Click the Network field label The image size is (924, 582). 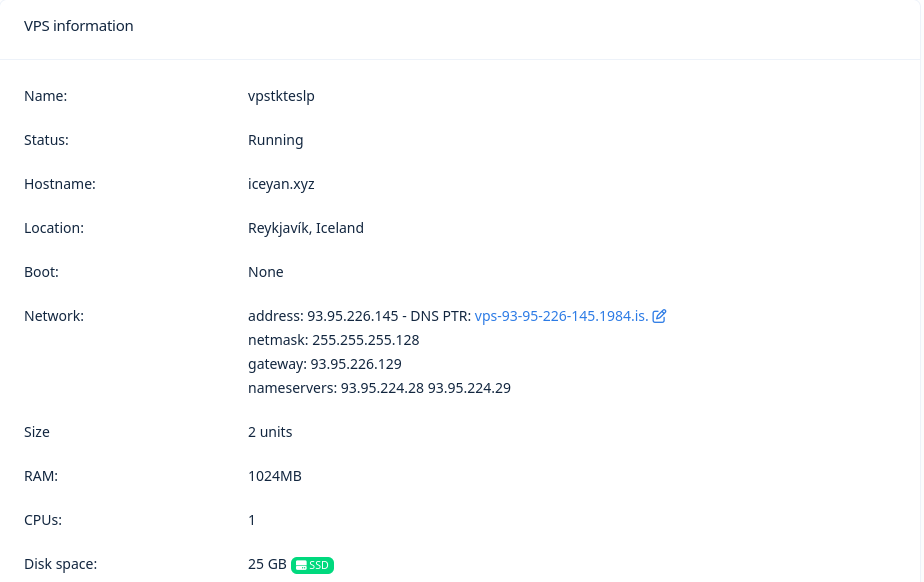click(x=54, y=316)
